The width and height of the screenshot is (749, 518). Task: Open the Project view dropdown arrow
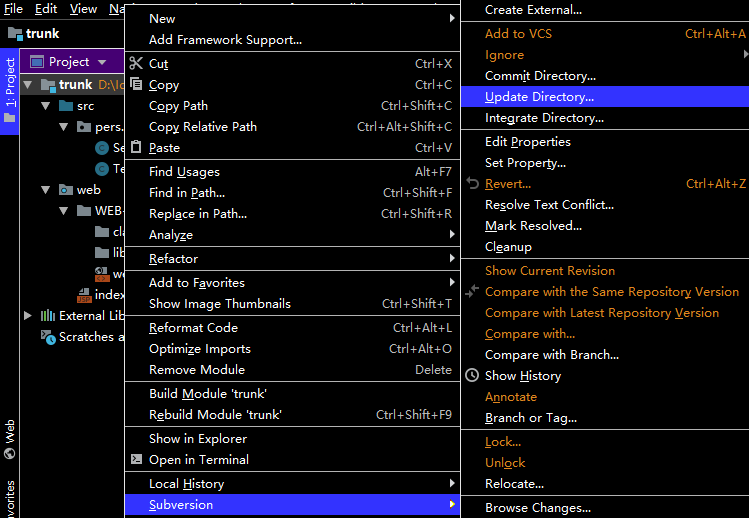102,62
